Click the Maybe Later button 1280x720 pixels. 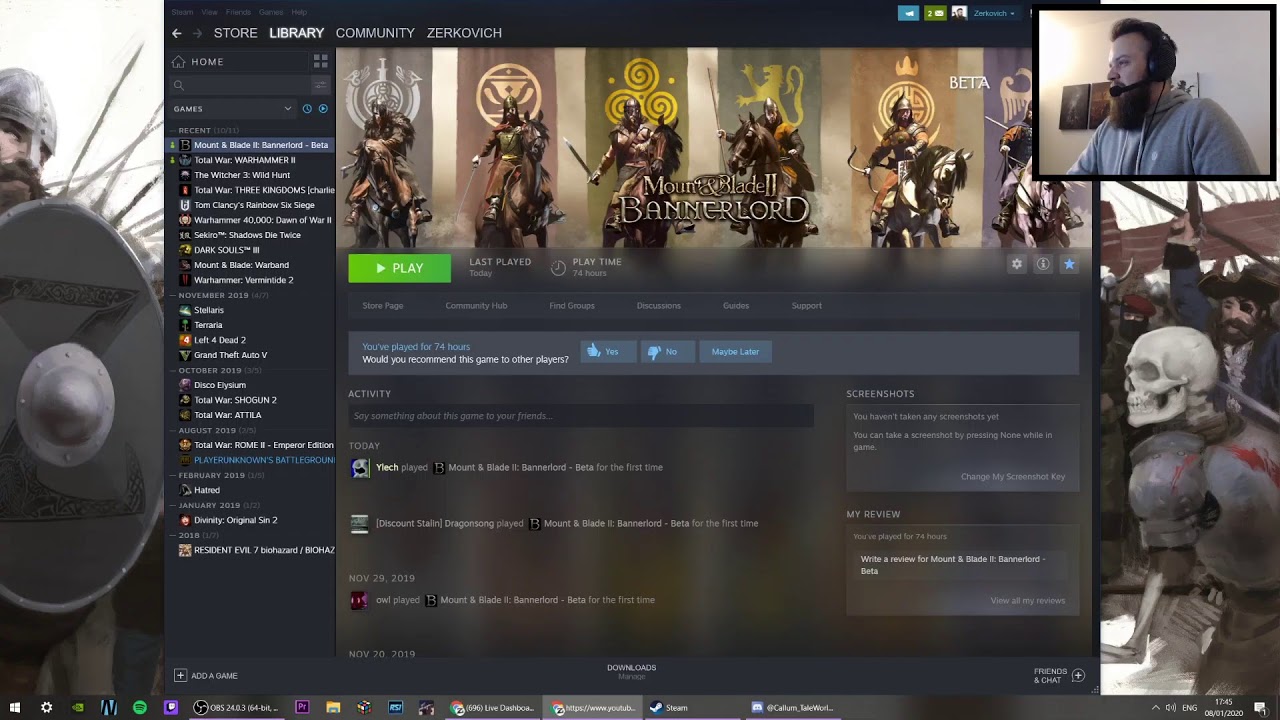click(x=735, y=351)
